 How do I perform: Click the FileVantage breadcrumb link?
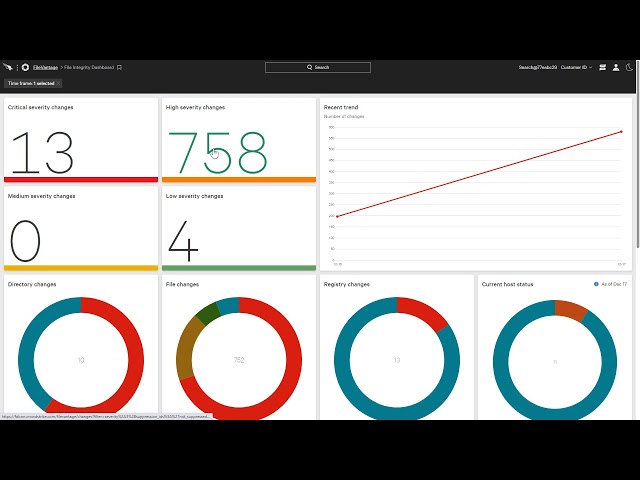coord(45,67)
